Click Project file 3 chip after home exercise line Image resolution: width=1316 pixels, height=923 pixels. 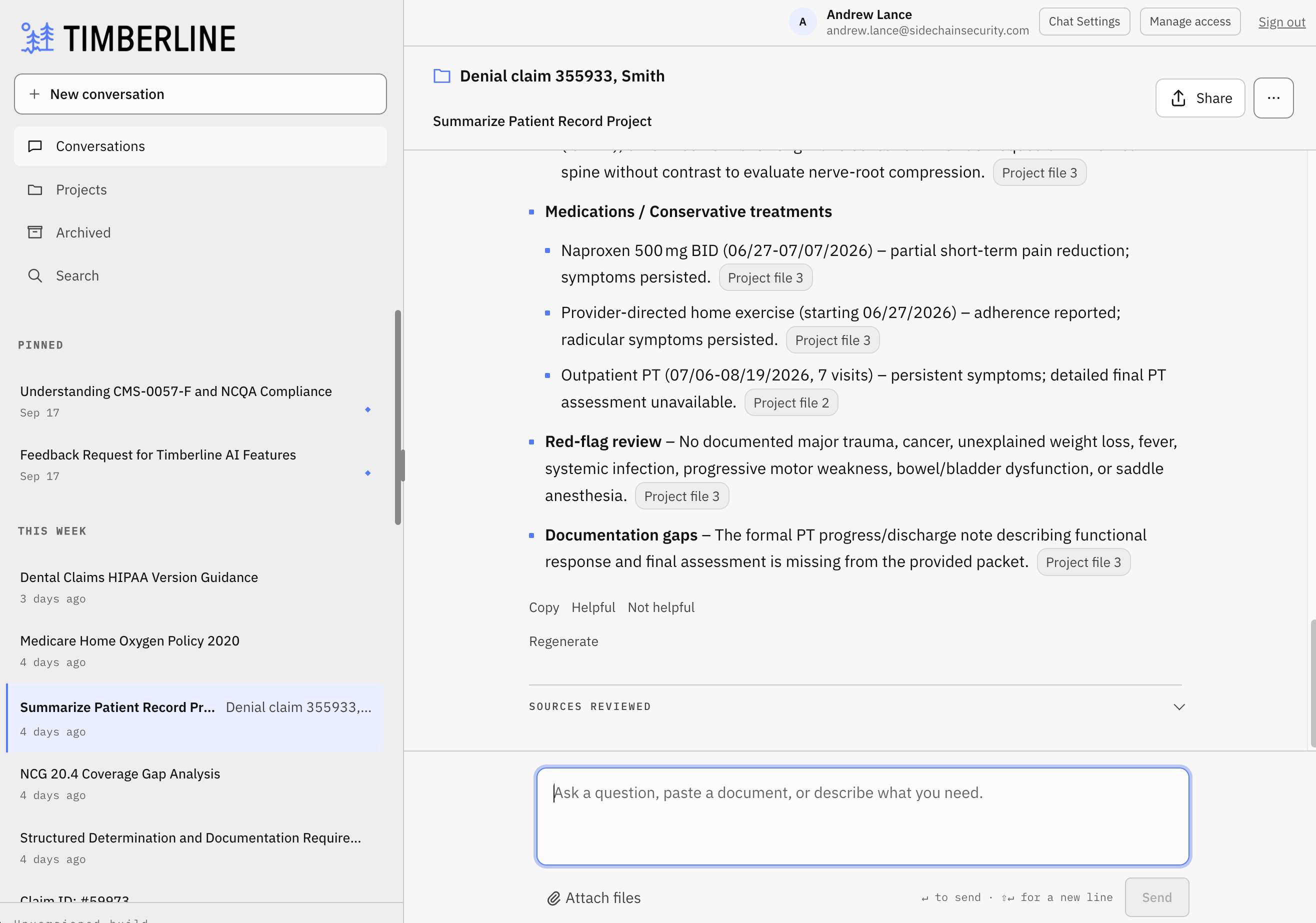pos(832,340)
